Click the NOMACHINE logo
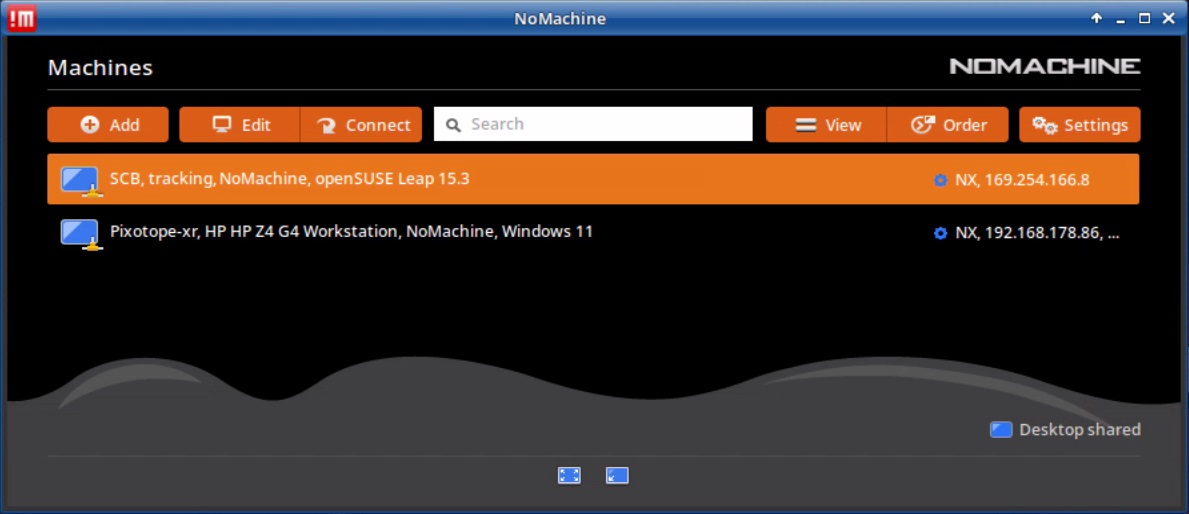The width and height of the screenshot is (1189, 514). [x=1044, y=67]
